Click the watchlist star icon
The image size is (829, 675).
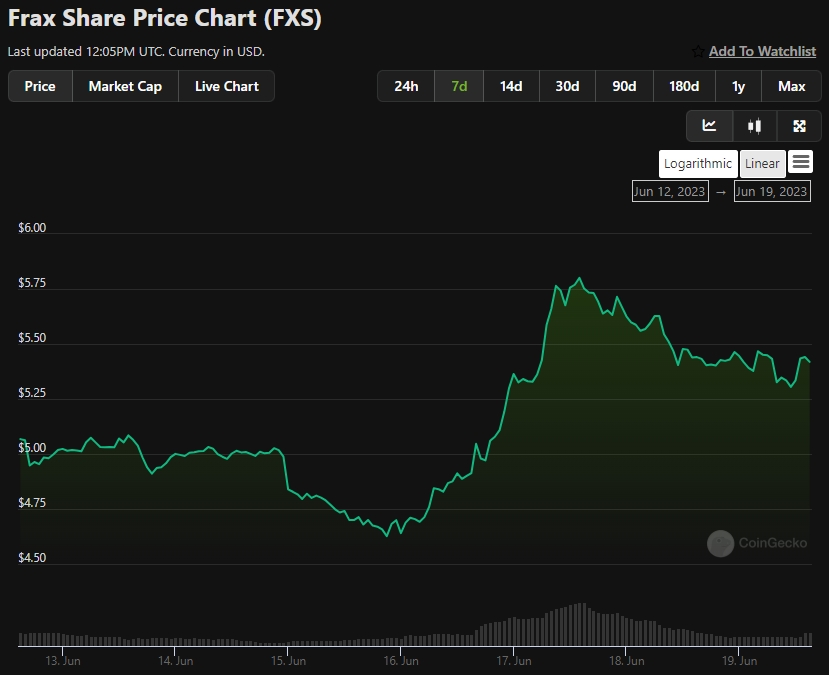pyautogui.click(x=697, y=51)
